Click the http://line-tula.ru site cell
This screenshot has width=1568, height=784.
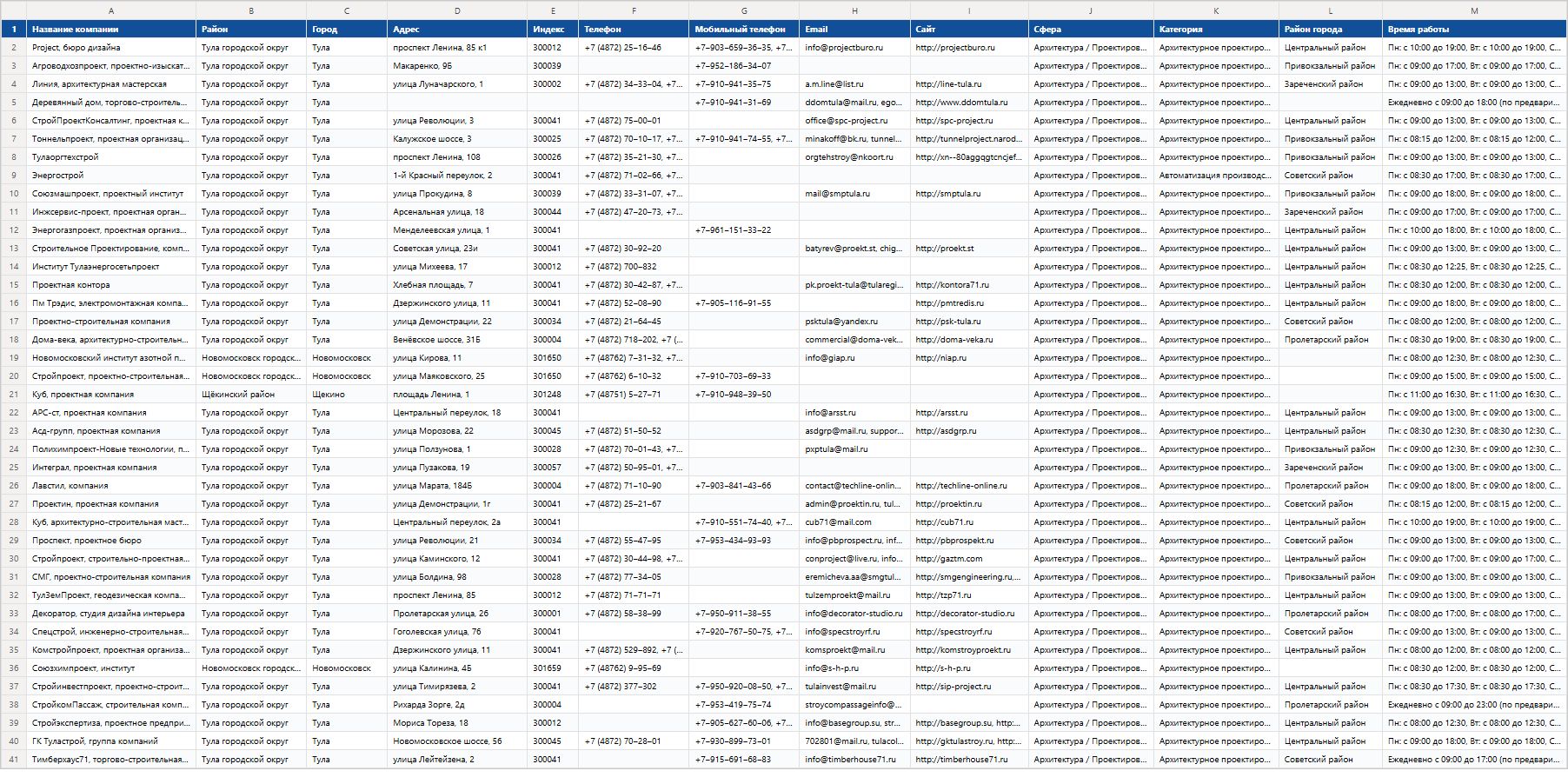969,84
